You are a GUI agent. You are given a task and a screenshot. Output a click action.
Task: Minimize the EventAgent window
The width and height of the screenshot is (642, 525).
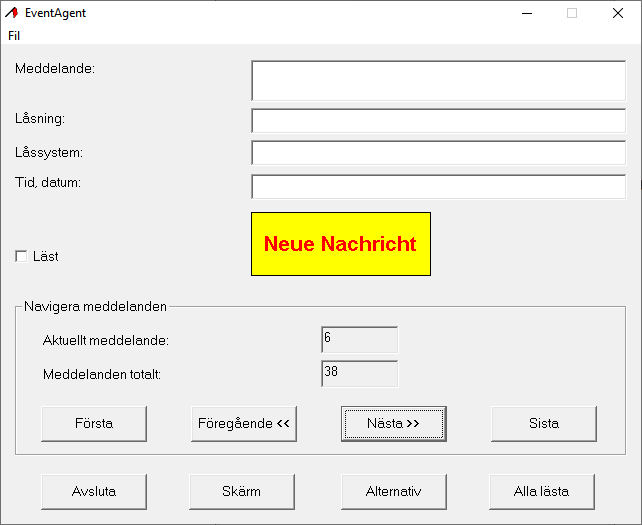(526, 13)
